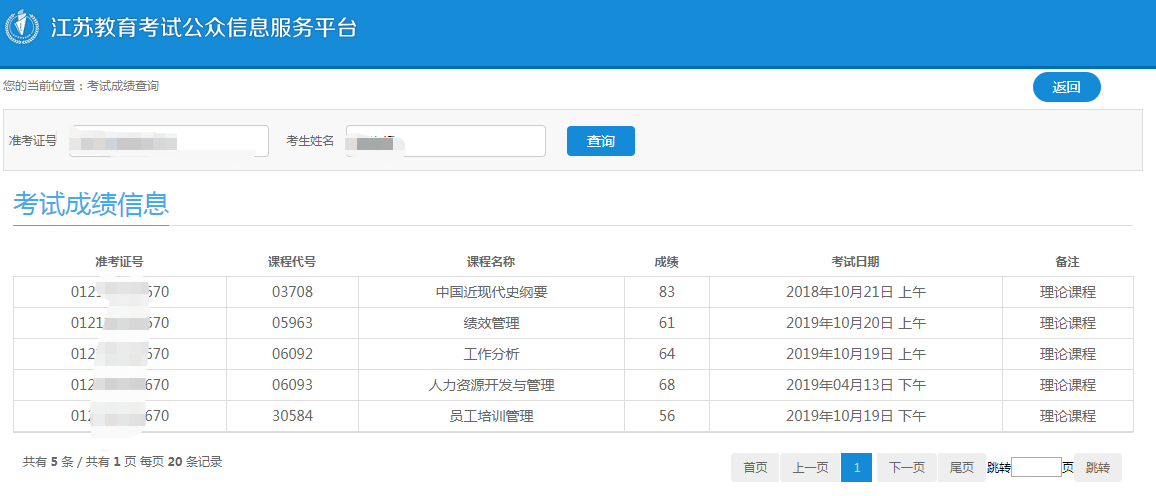Click course code 06092 cell
This screenshot has height=496, width=1156.
click(x=292, y=355)
